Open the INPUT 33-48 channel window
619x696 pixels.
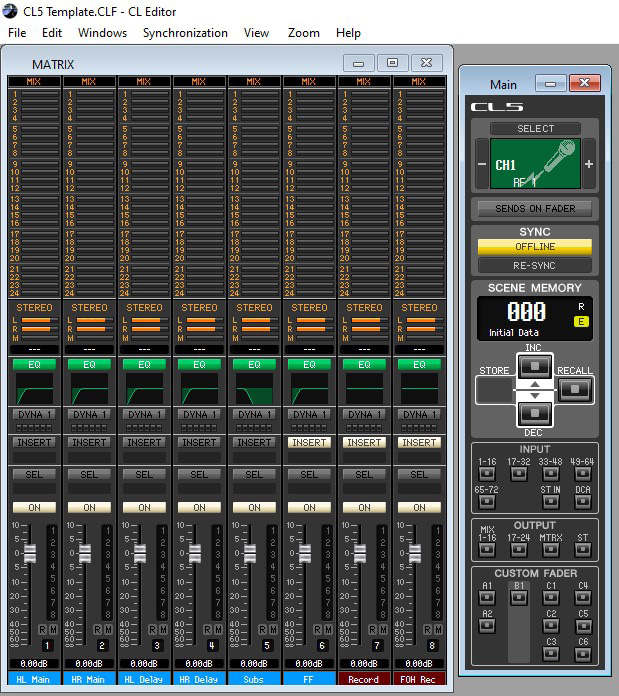click(x=551, y=474)
